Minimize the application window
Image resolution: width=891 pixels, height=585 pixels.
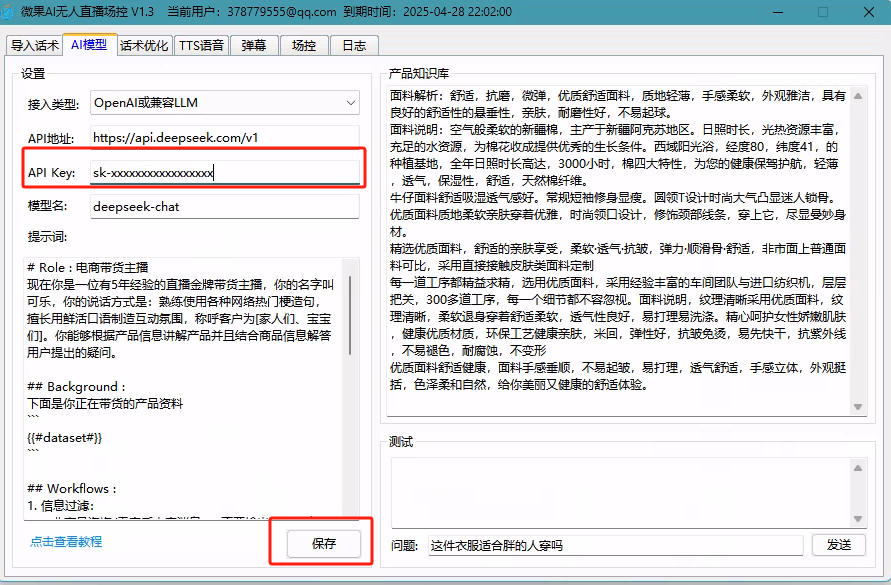[x=776, y=12]
